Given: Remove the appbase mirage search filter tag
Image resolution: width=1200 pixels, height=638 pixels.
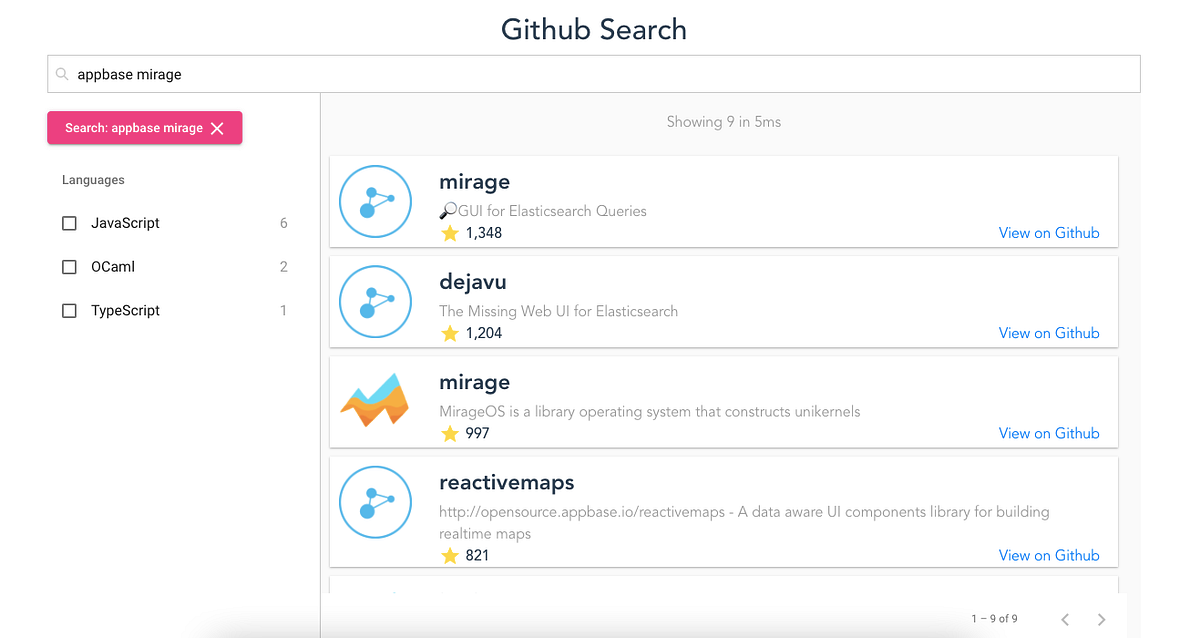Looking at the screenshot, I should [217, 128].
